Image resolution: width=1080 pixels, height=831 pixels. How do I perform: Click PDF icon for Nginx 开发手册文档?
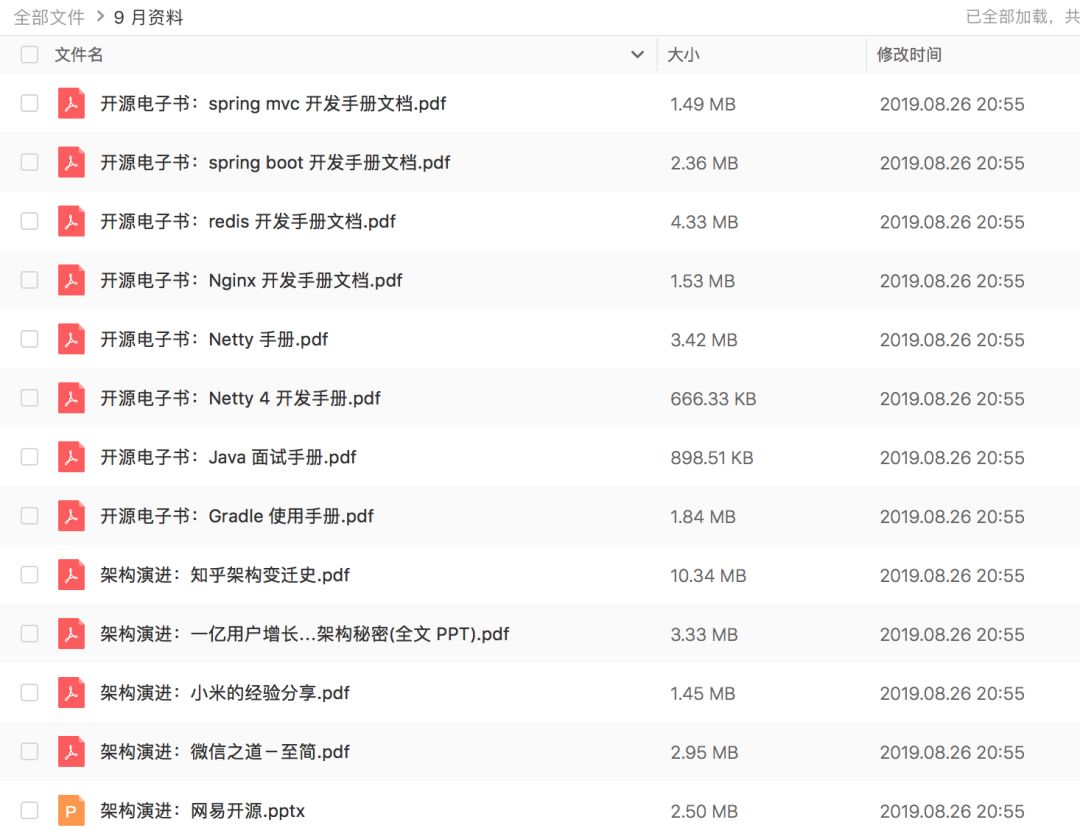[x=71, y=280]
